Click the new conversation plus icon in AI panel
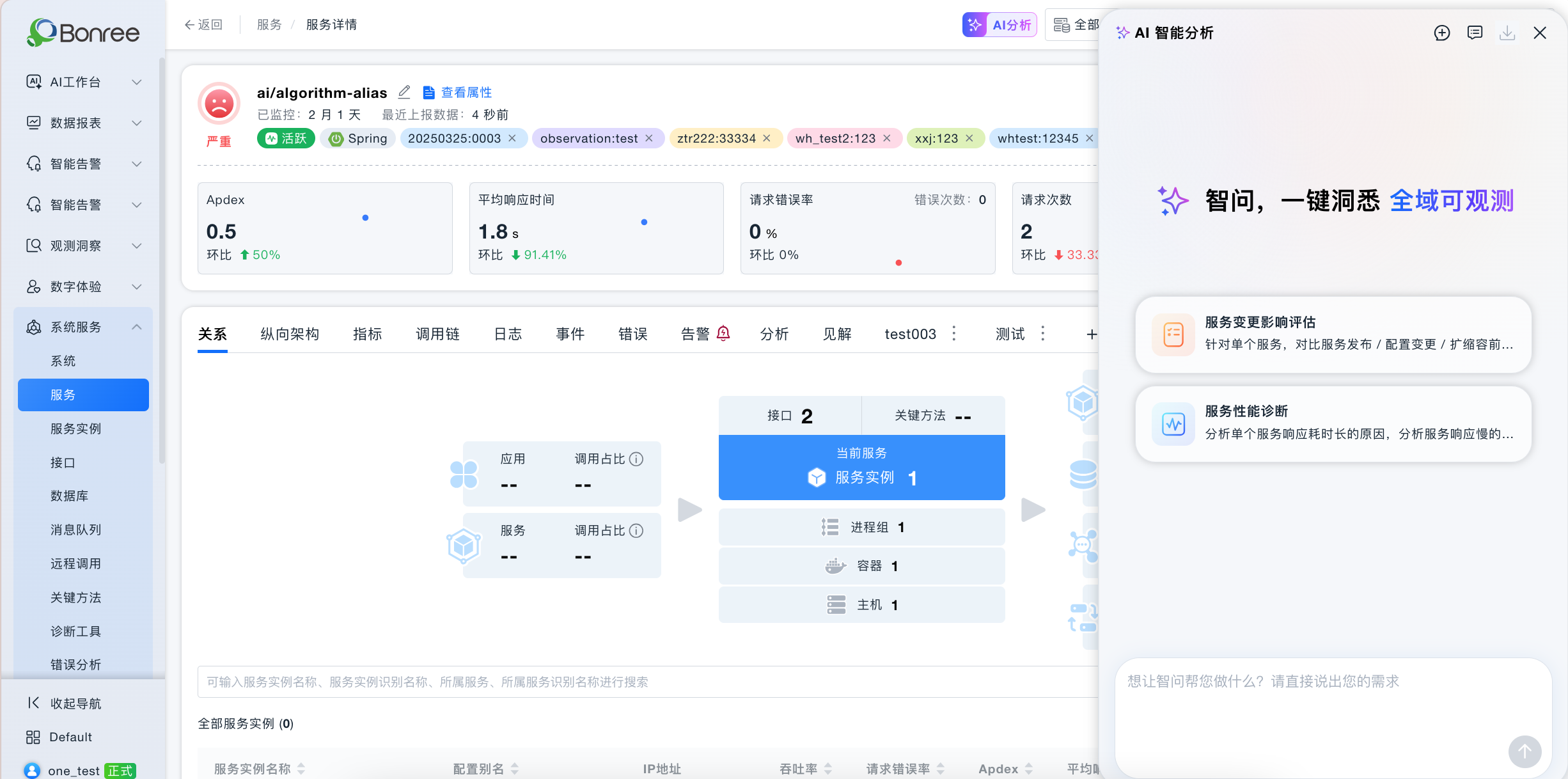 click(1442, 33)
